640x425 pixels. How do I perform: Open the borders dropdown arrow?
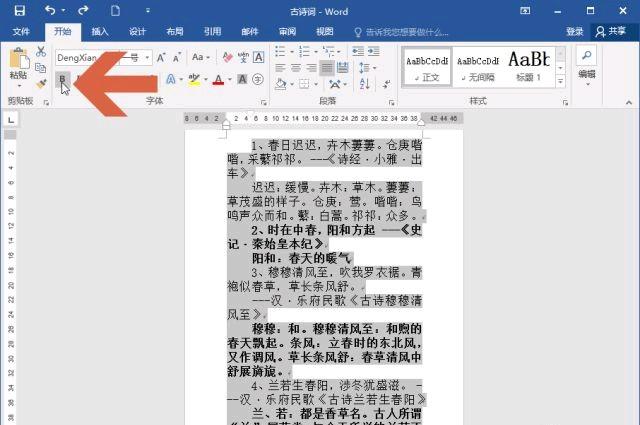click(316, 84)
